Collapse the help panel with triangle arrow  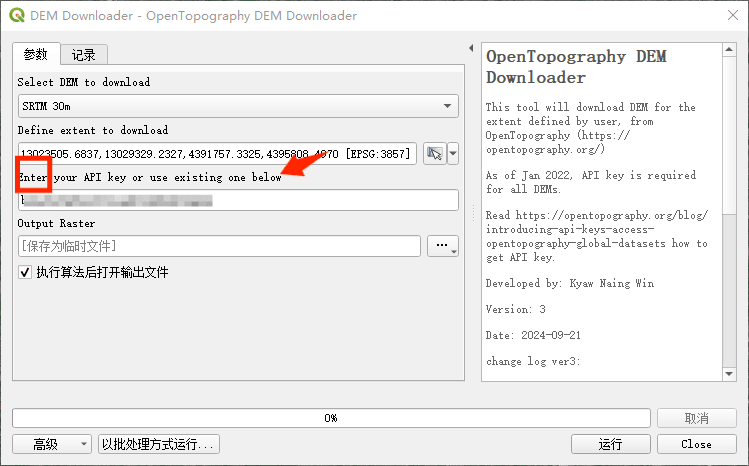click(471, 48)
